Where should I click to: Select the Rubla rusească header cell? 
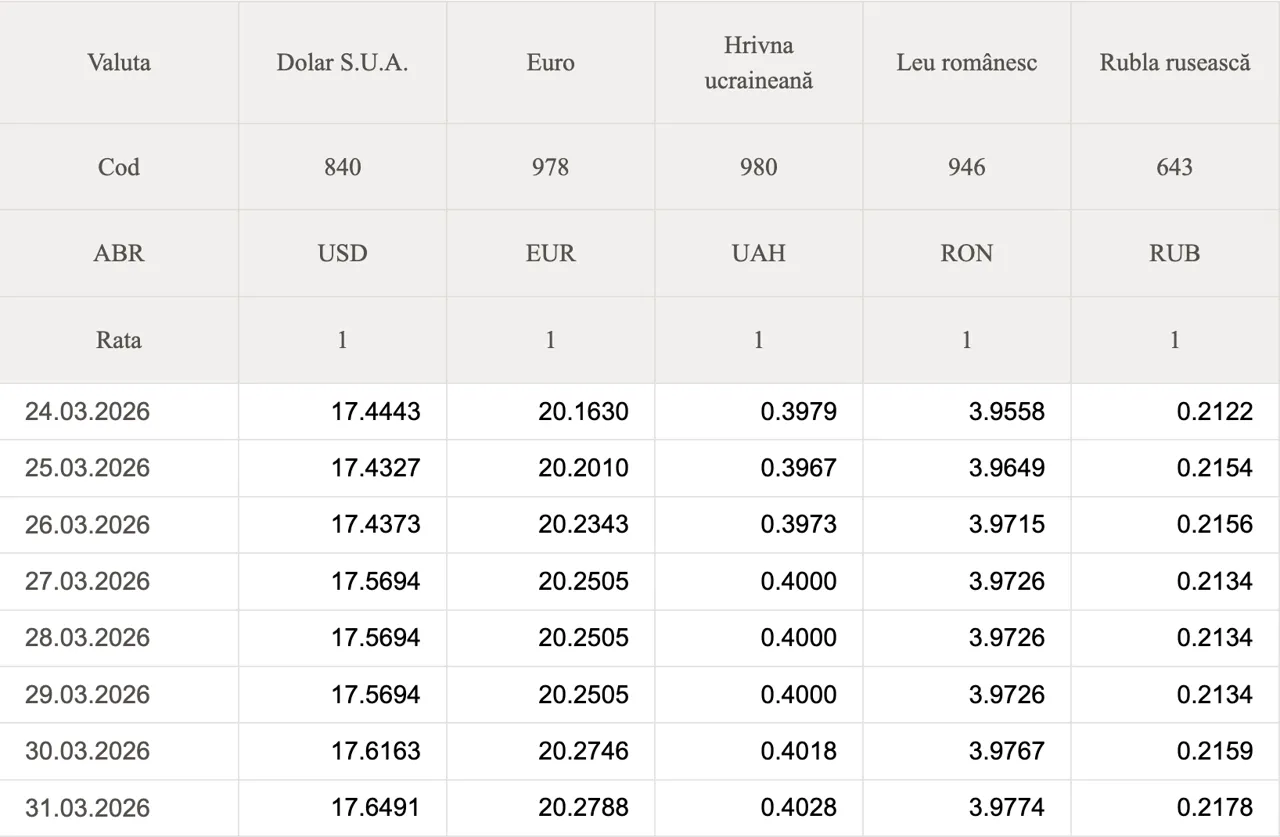[1174, 62]
